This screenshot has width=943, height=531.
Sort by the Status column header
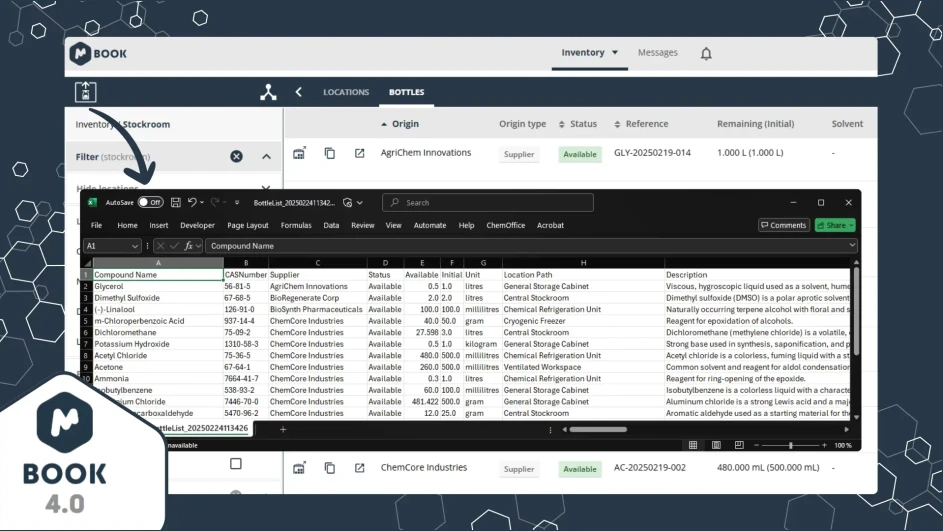(x=577, y=124)
